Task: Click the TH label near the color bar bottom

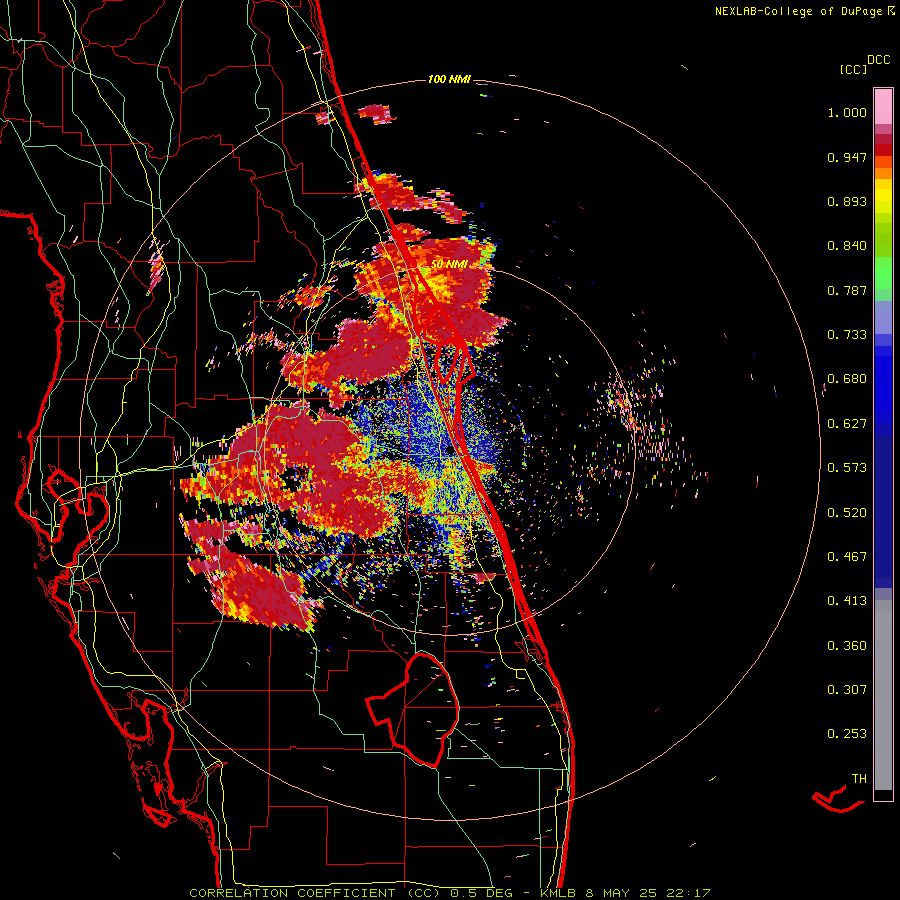Action: tap(859, 779)
